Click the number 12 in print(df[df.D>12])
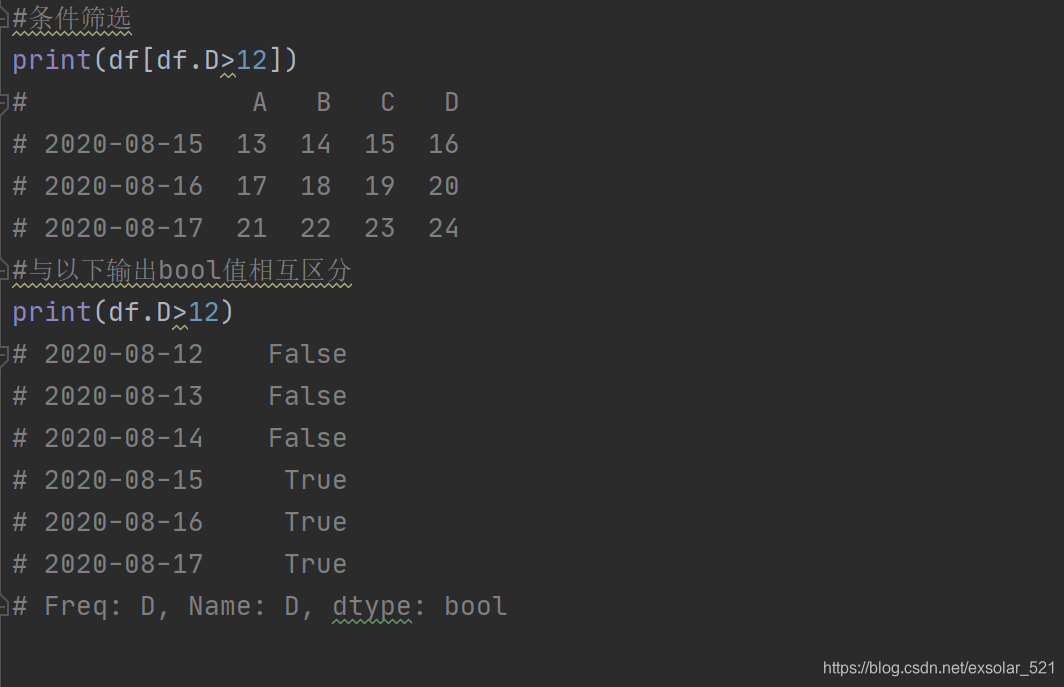 click(251, 60)
